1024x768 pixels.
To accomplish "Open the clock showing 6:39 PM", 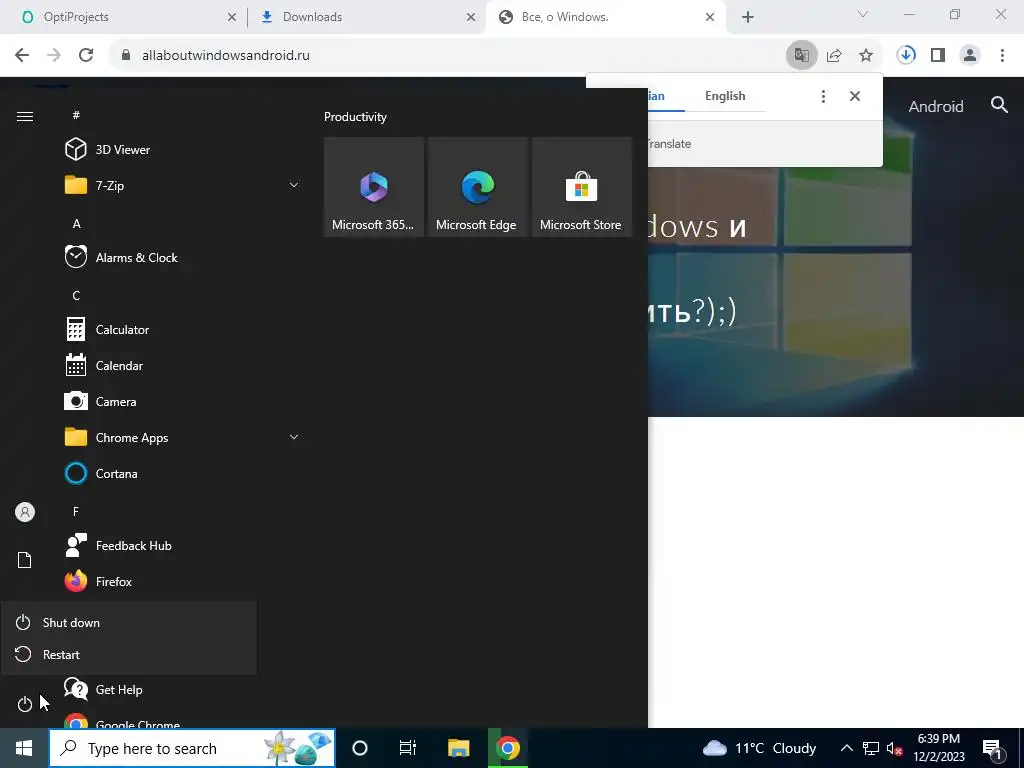I will (x=938, y=748).
